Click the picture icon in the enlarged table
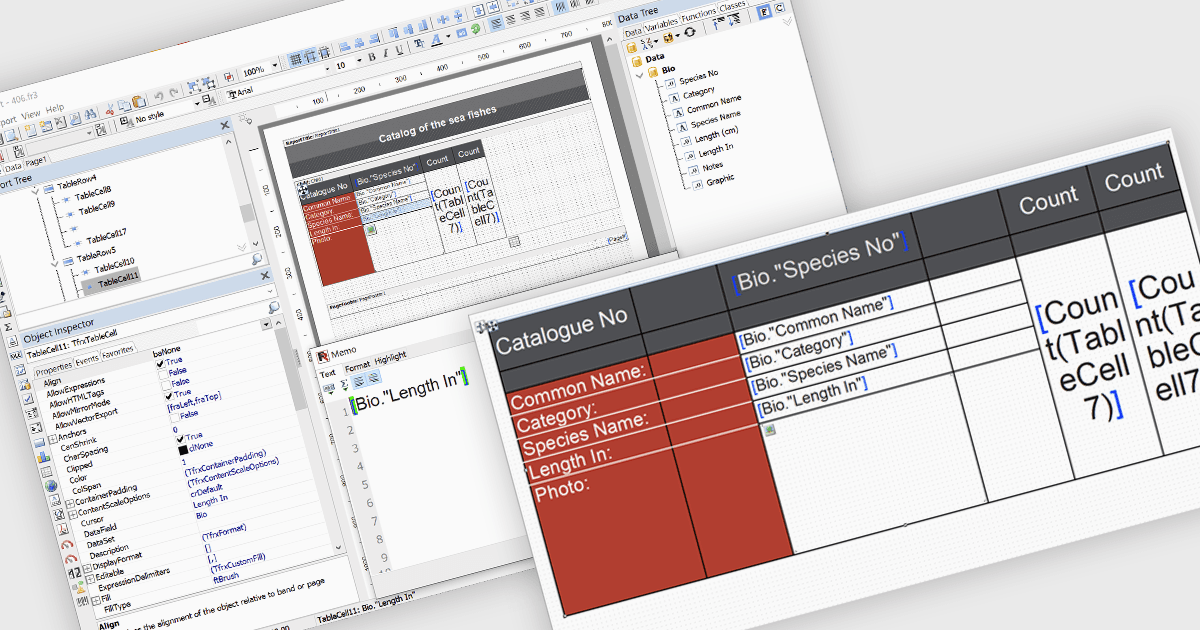 (x=769, y=430)
